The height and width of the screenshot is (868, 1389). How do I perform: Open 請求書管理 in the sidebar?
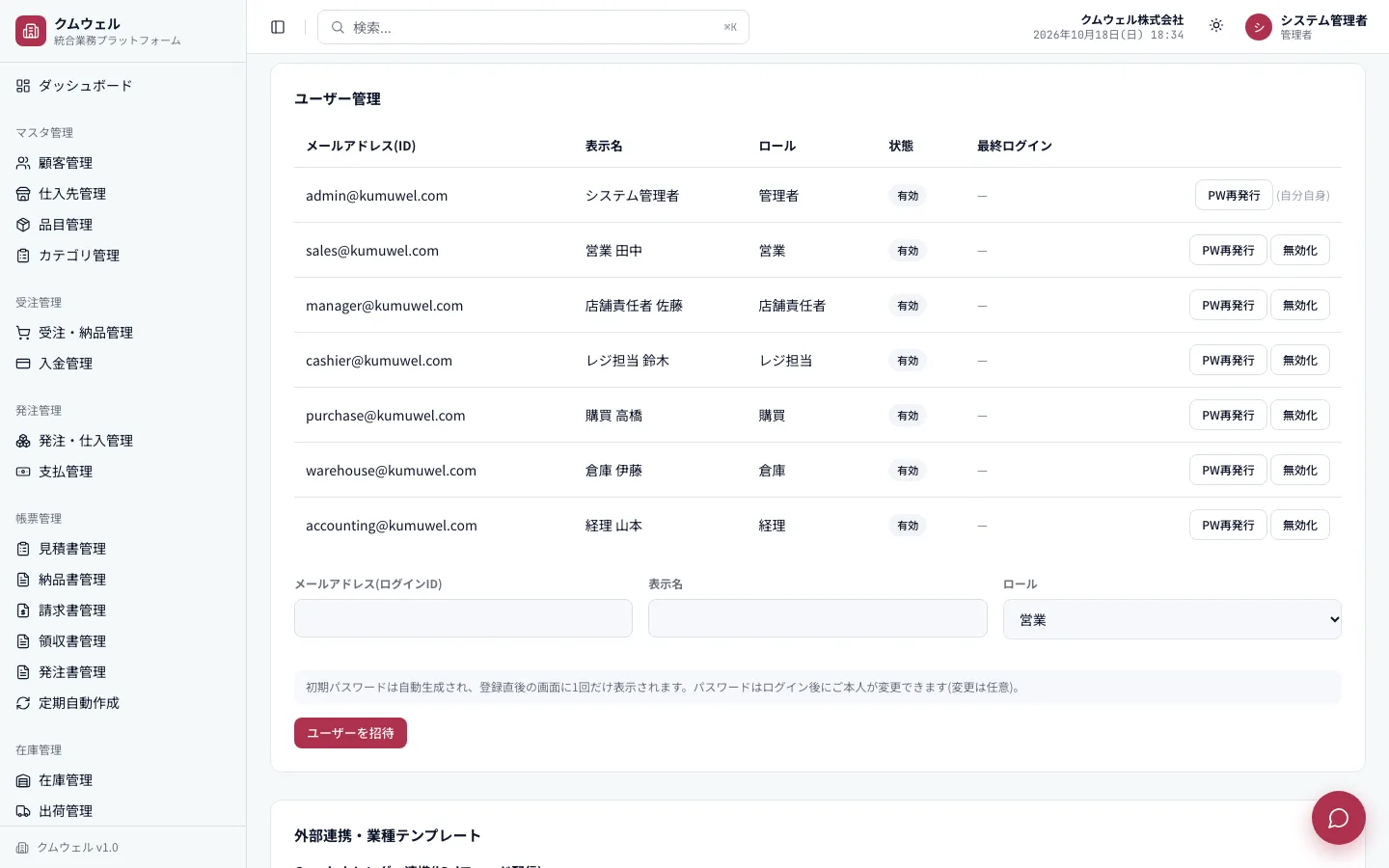click(x=123, y=610)
